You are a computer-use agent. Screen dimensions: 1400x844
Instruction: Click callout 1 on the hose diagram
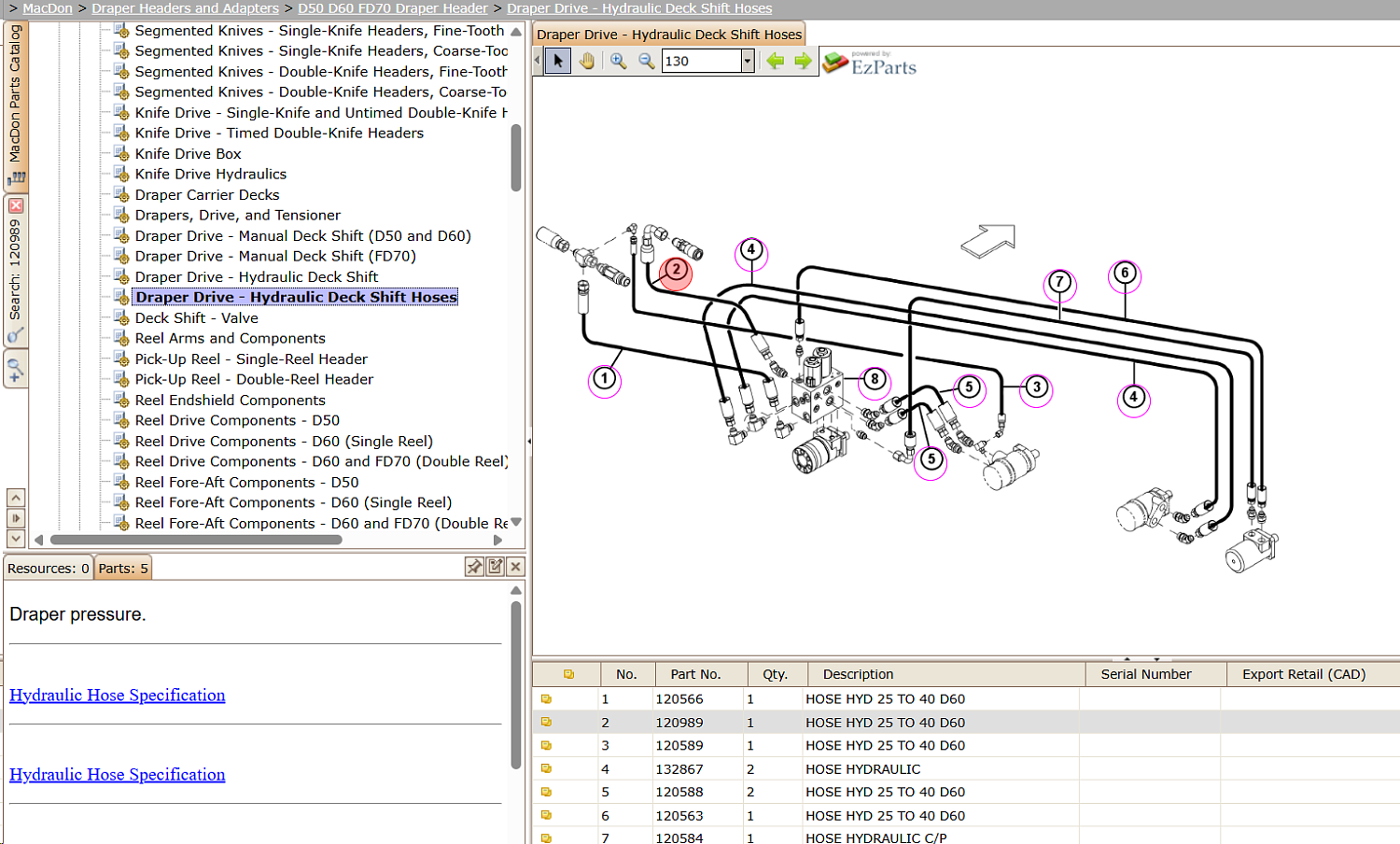pyautogui.click(x=605, y=379)
